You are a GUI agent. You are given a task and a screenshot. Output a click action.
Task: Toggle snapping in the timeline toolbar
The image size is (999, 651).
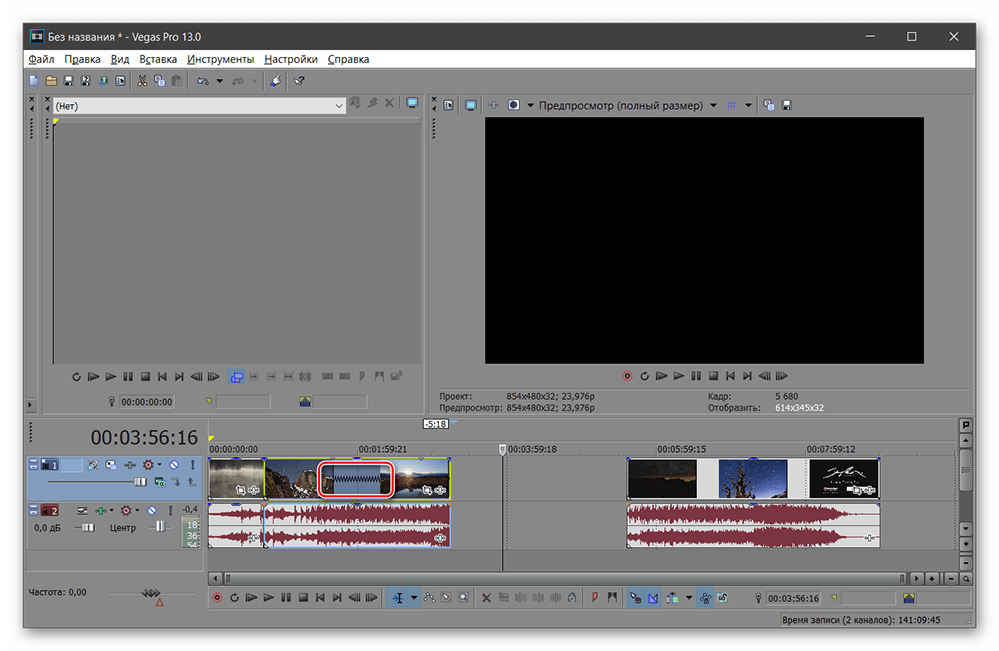(635, 597)
